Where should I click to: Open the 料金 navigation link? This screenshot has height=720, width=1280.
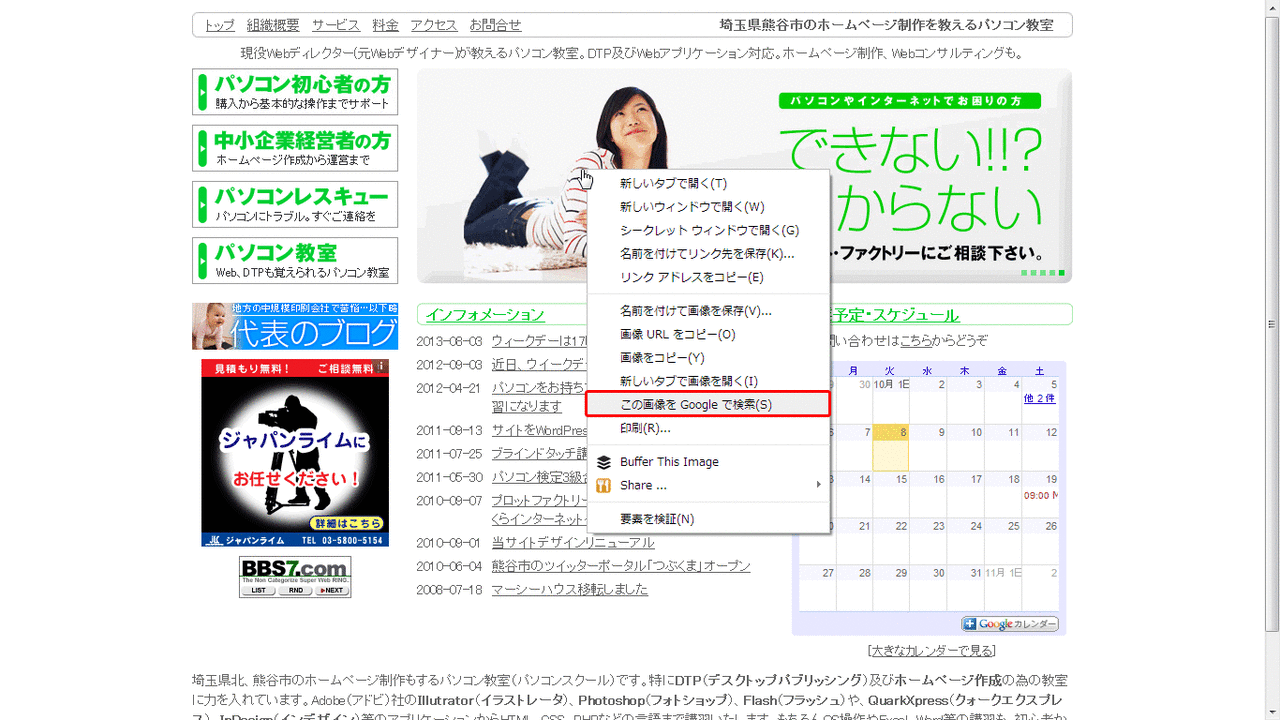(x=385, y=25)
